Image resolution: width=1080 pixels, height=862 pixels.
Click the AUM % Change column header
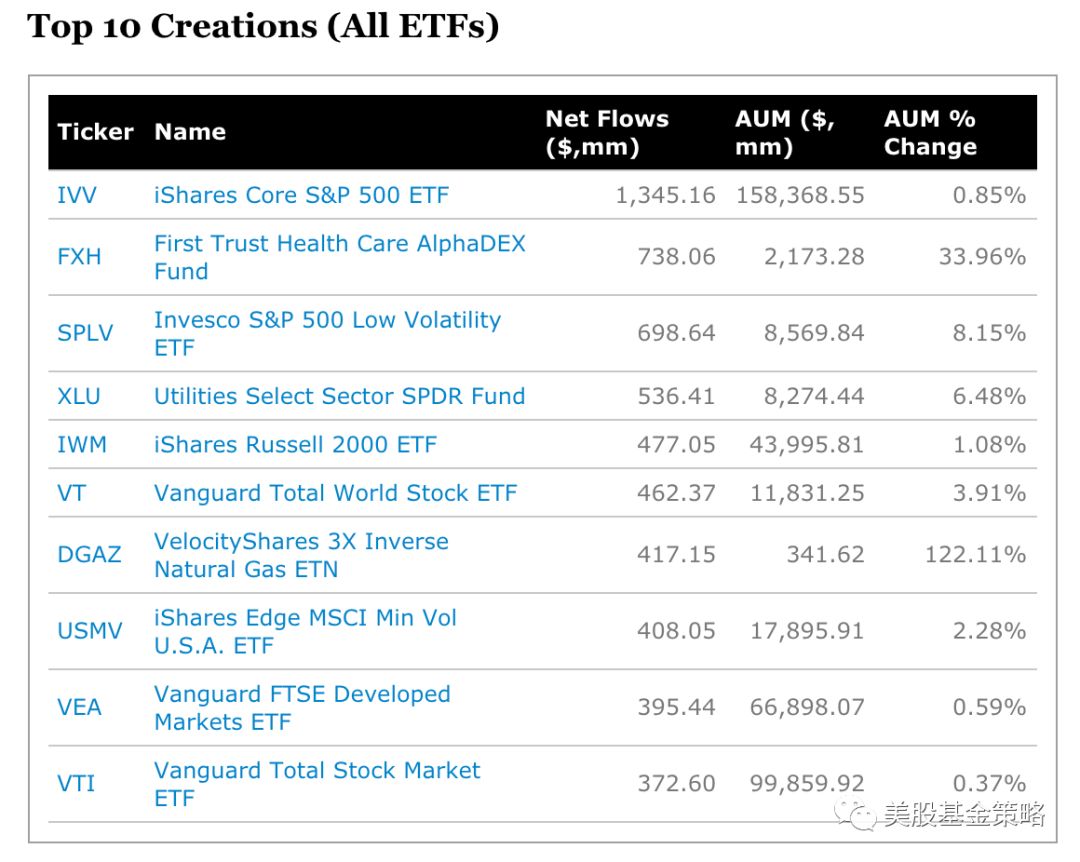pyautogui.click(x=929, y=132)
